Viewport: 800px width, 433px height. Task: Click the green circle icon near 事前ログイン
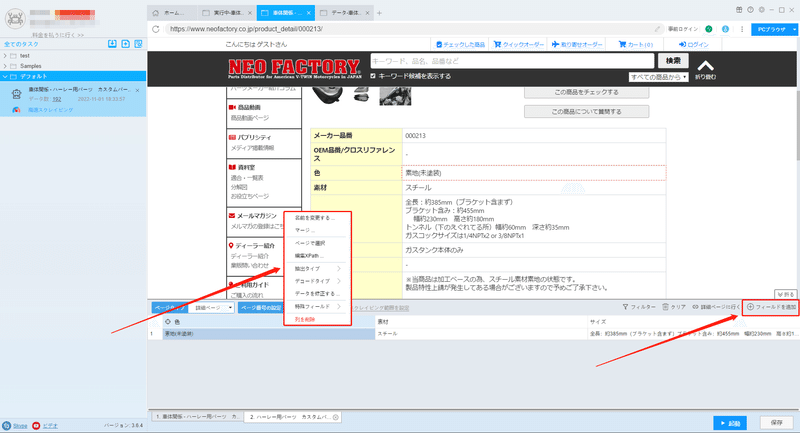[709, 29]
